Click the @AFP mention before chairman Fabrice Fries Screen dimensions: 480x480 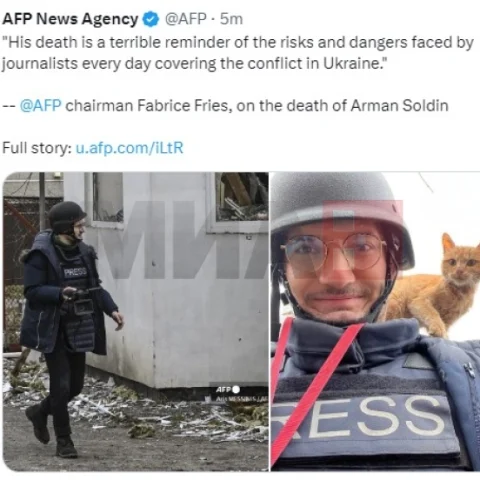(41, 106)
